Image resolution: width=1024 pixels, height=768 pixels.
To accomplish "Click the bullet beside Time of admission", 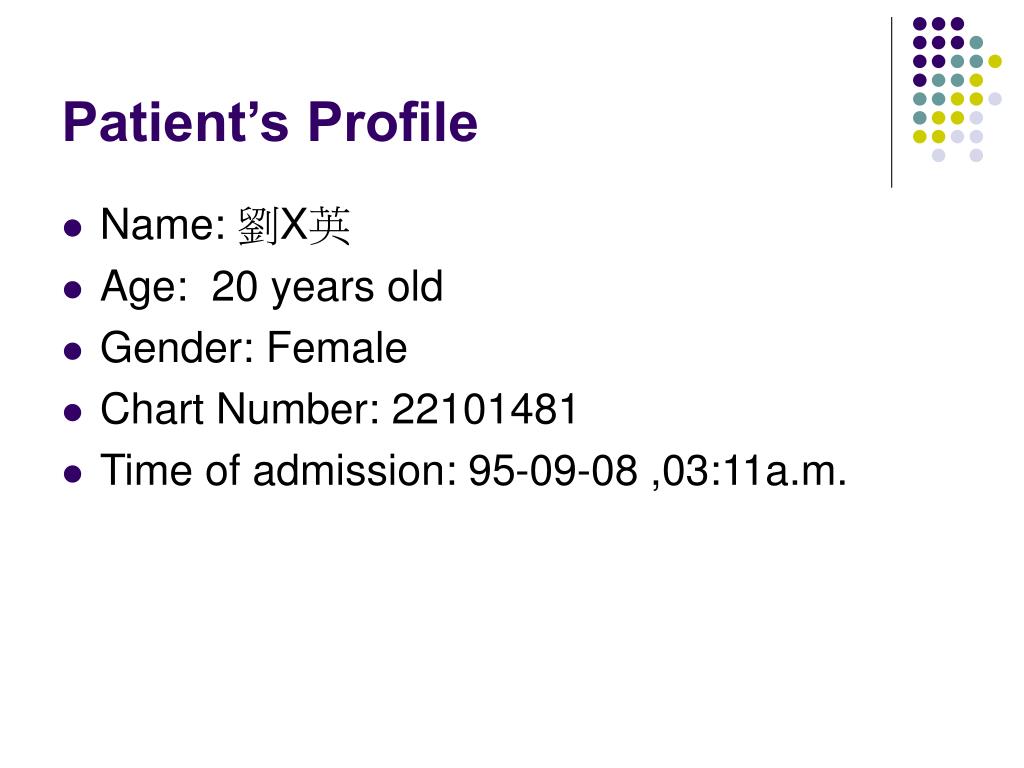I will [73, 474].
